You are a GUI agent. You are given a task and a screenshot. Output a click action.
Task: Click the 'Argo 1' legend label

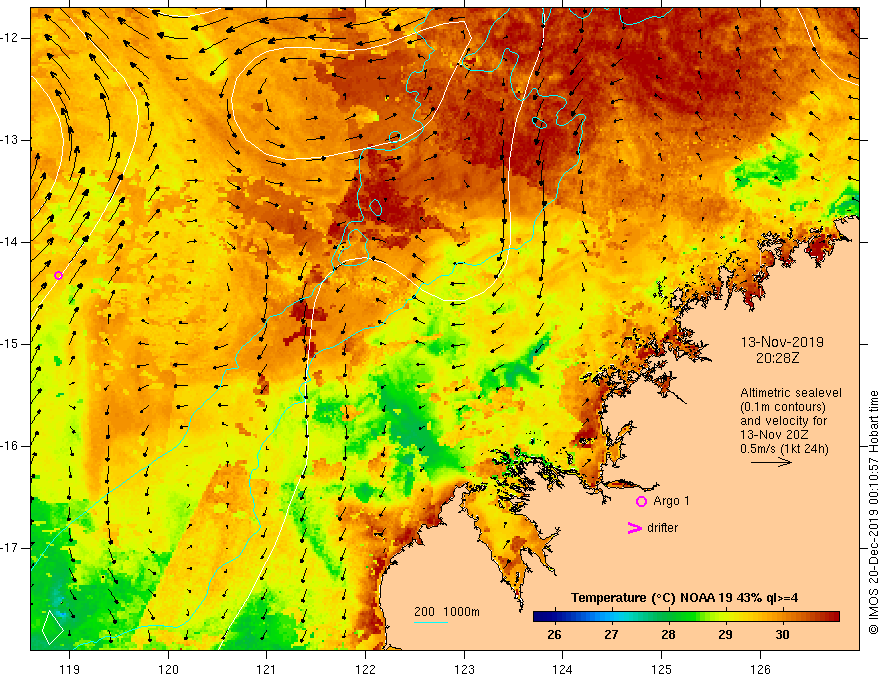[x=671, y=501]
